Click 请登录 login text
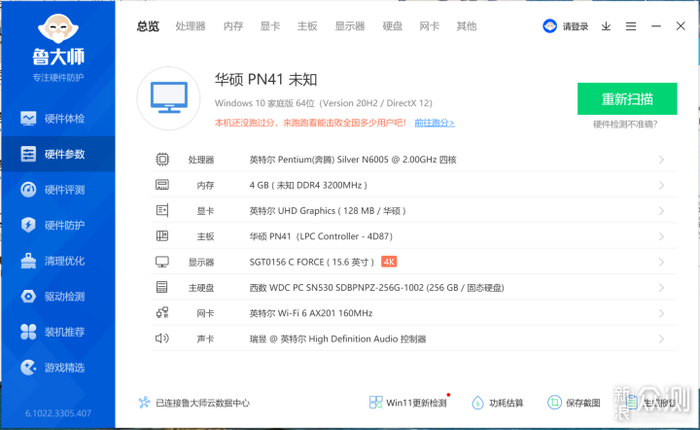The height and width of the screenshot is (430, 700). coord(575,26)
